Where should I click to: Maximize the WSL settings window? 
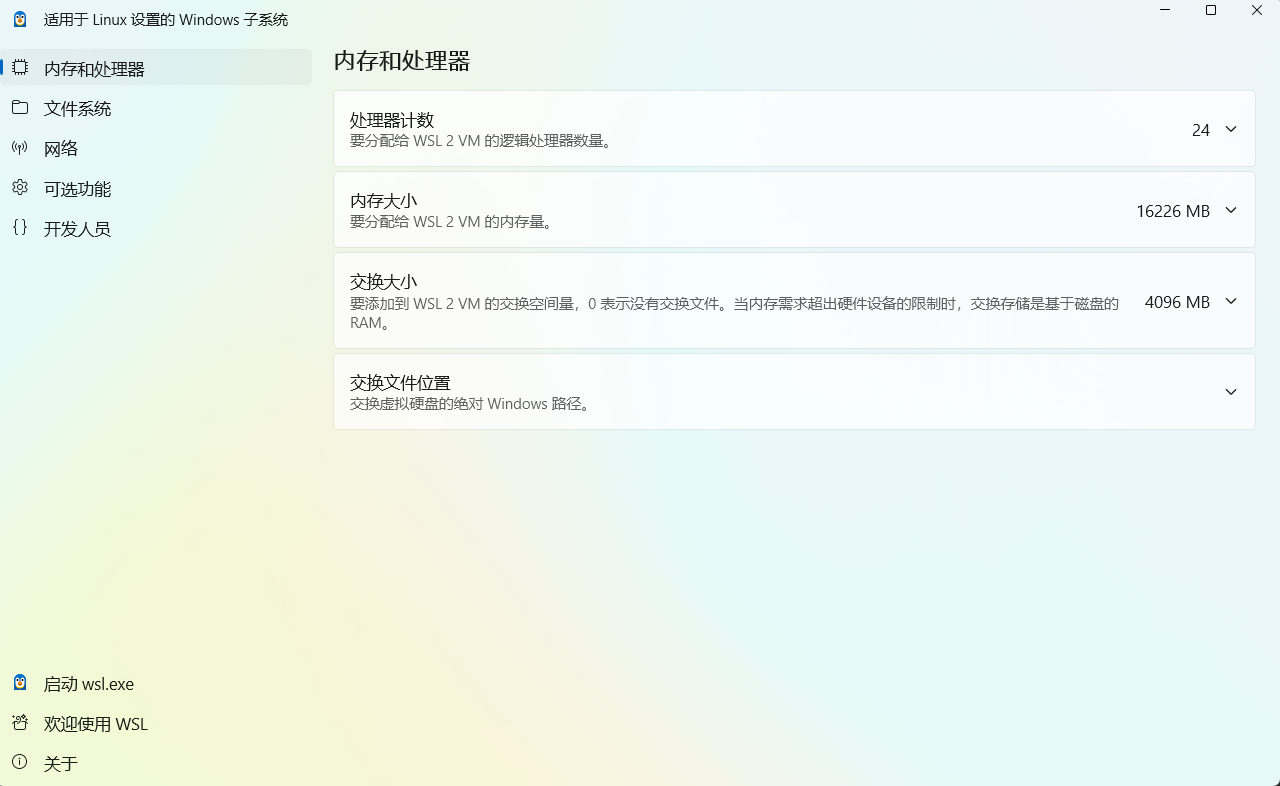tap(1211, 10)
